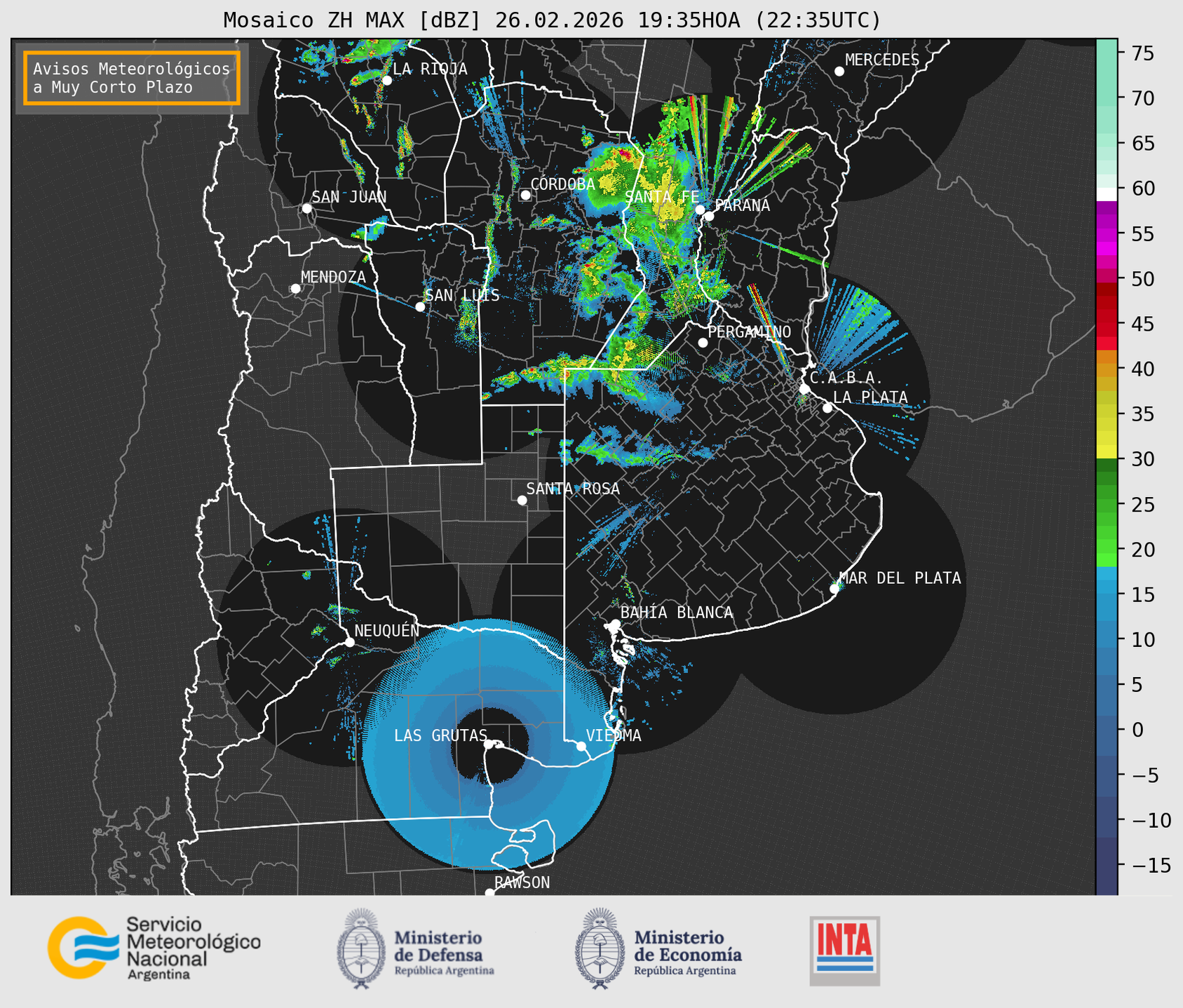Select the Santa Fe city marker
This screenshot has height=1008, width=1183.
700,210
